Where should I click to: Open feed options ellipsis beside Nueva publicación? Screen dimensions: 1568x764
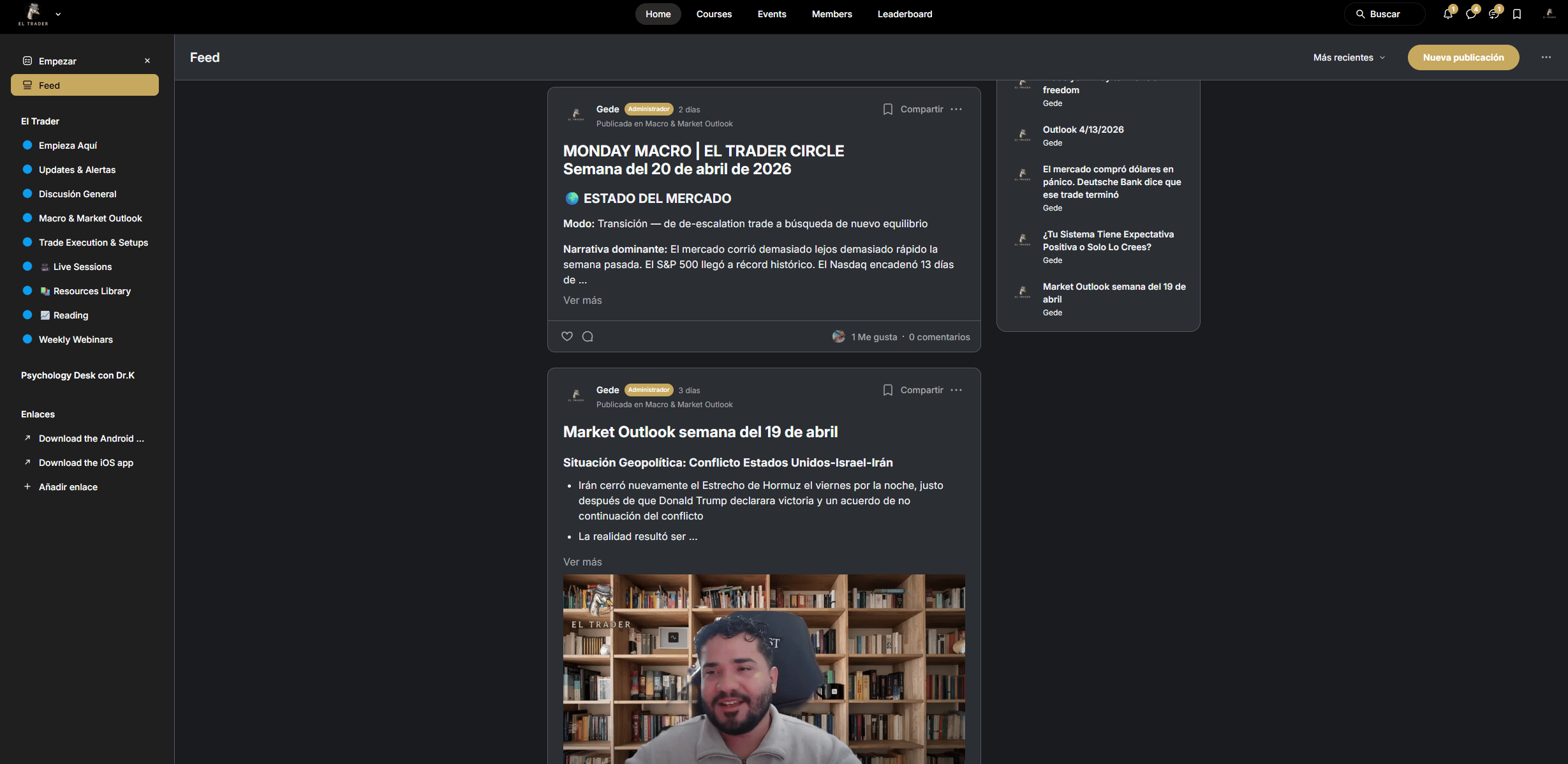pos(1546,57)
